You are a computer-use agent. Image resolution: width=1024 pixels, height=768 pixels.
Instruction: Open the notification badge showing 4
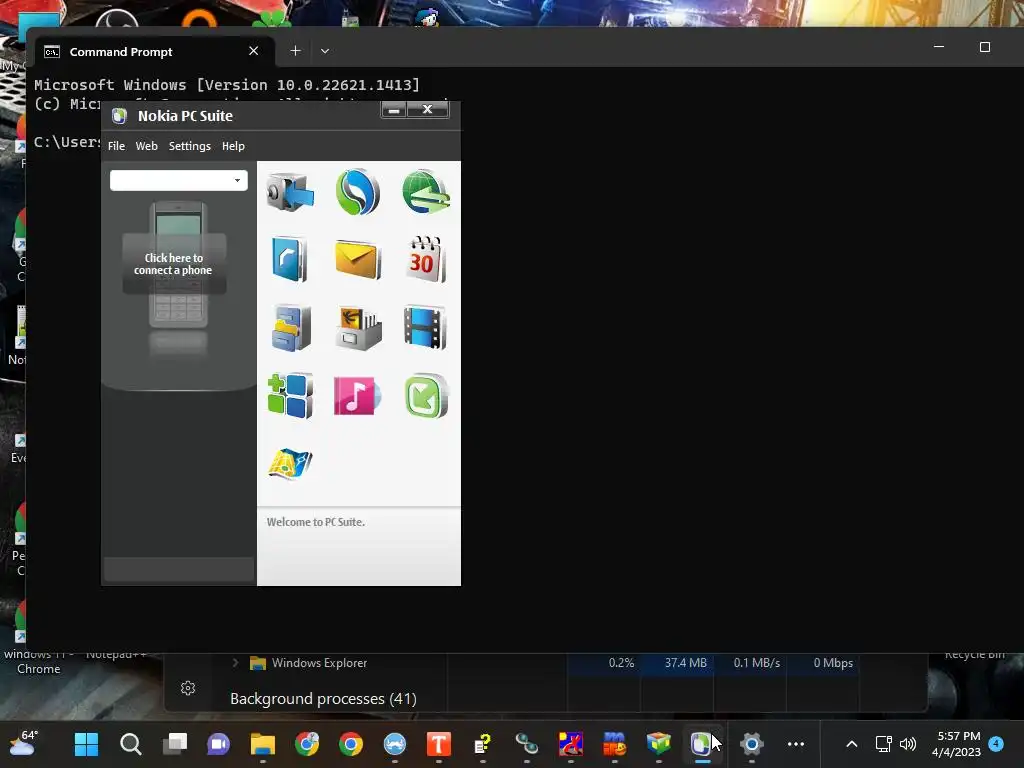click(x=996, y=743)
